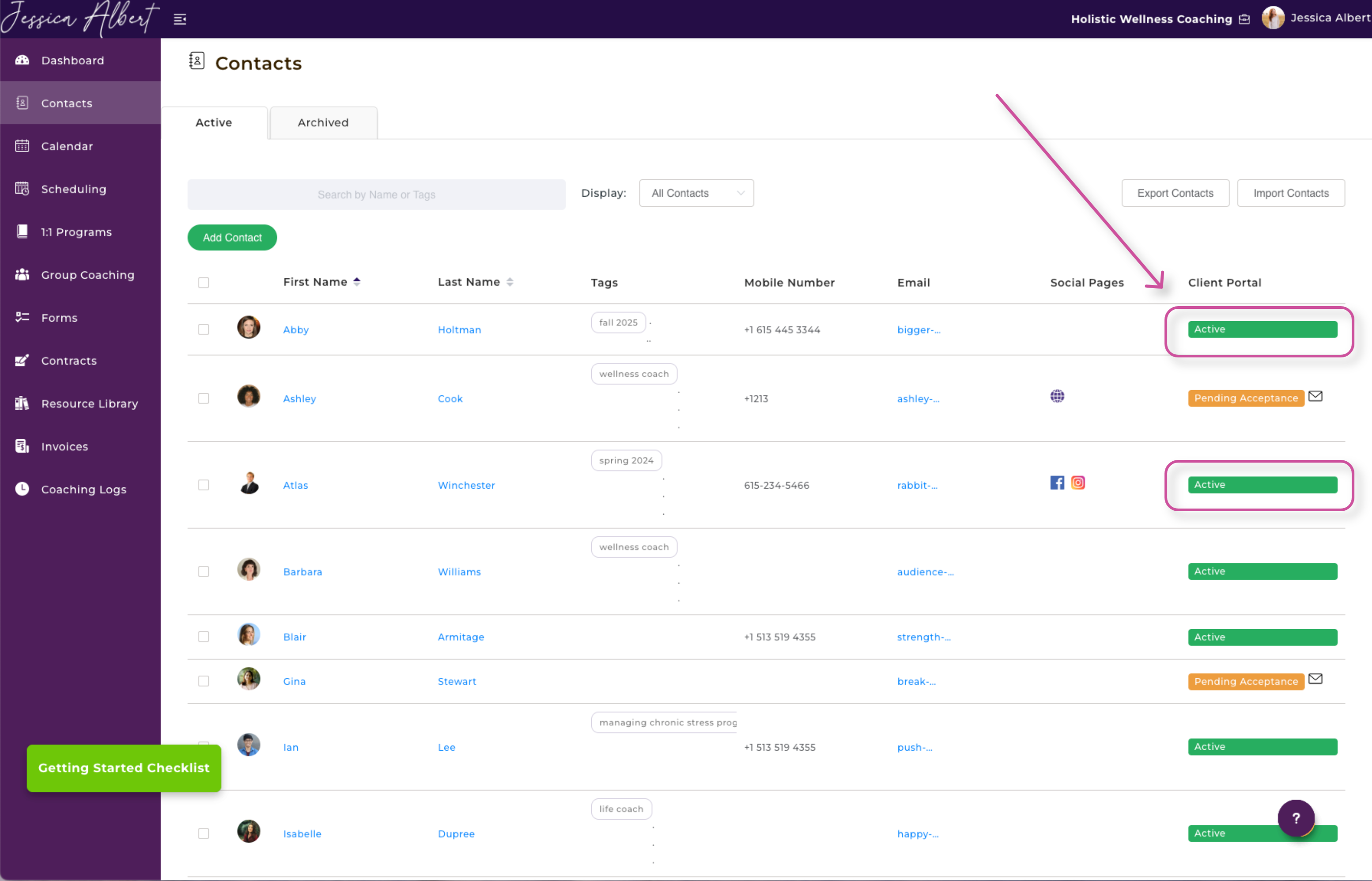Click the Jessica Albert profile avatar
This screenshot has height=881, width=1372.
pos(1273,18)
